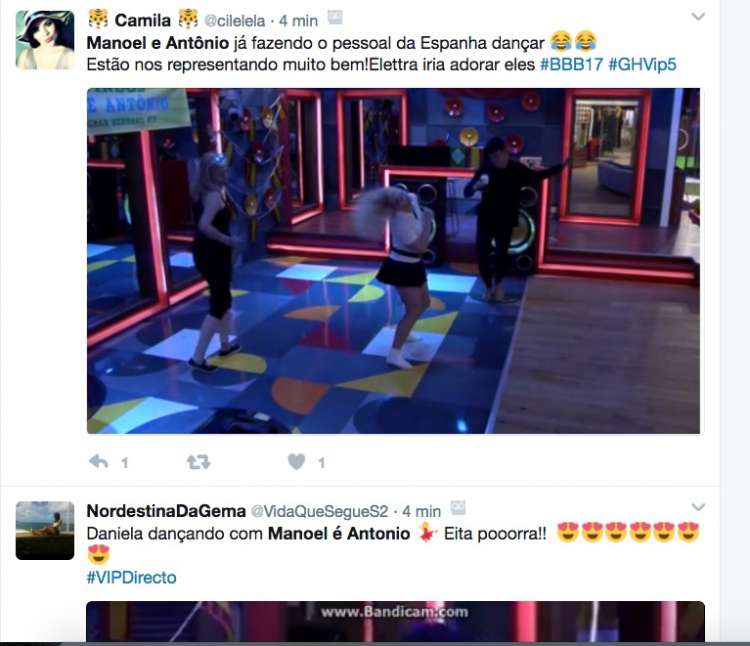750x646 pixels.
Task: Click the 4 min timestamp on NordestinaDaGema's tweet
Action: 421,512
